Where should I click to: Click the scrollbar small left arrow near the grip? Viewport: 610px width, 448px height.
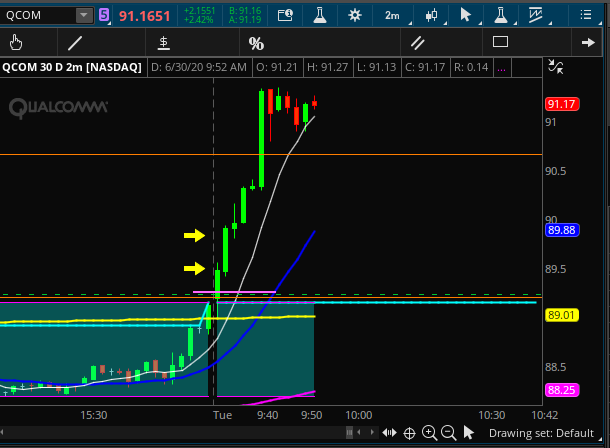pyautogui.click(x=359, y=432)
